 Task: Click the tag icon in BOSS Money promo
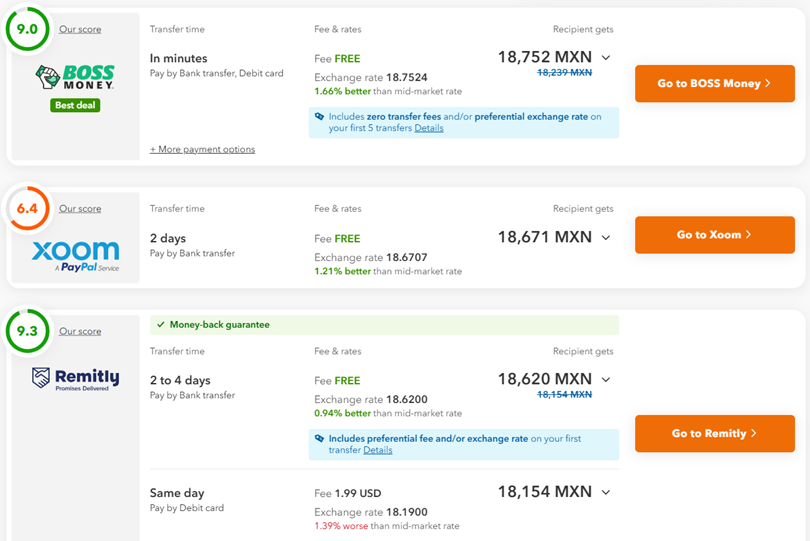point(319,117)
